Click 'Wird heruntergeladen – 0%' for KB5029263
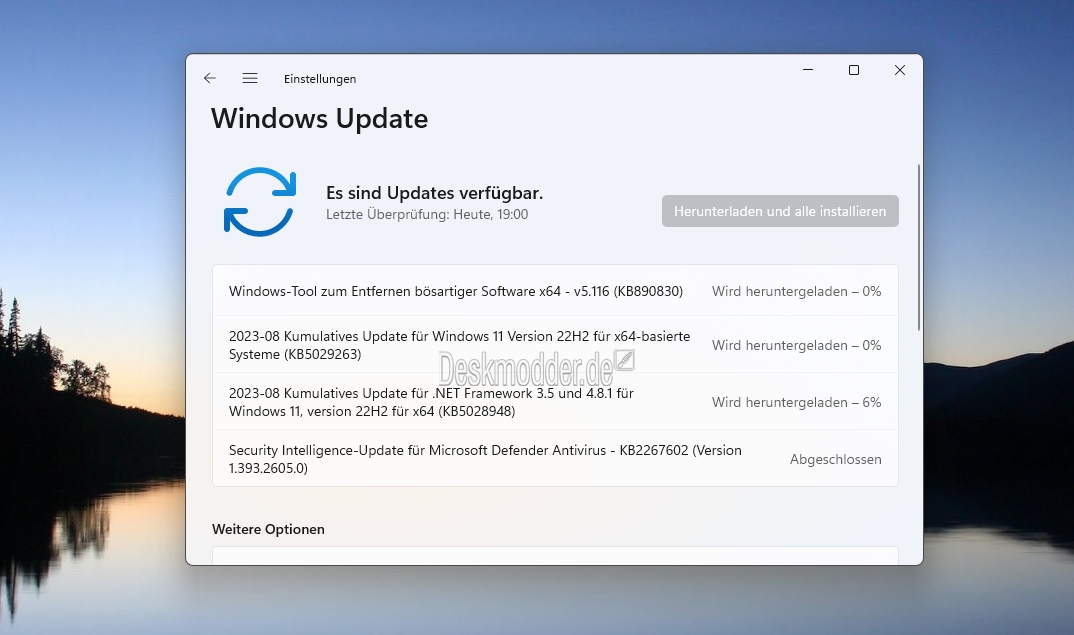The image size is (1074, 635). click(x=797, y=345)
